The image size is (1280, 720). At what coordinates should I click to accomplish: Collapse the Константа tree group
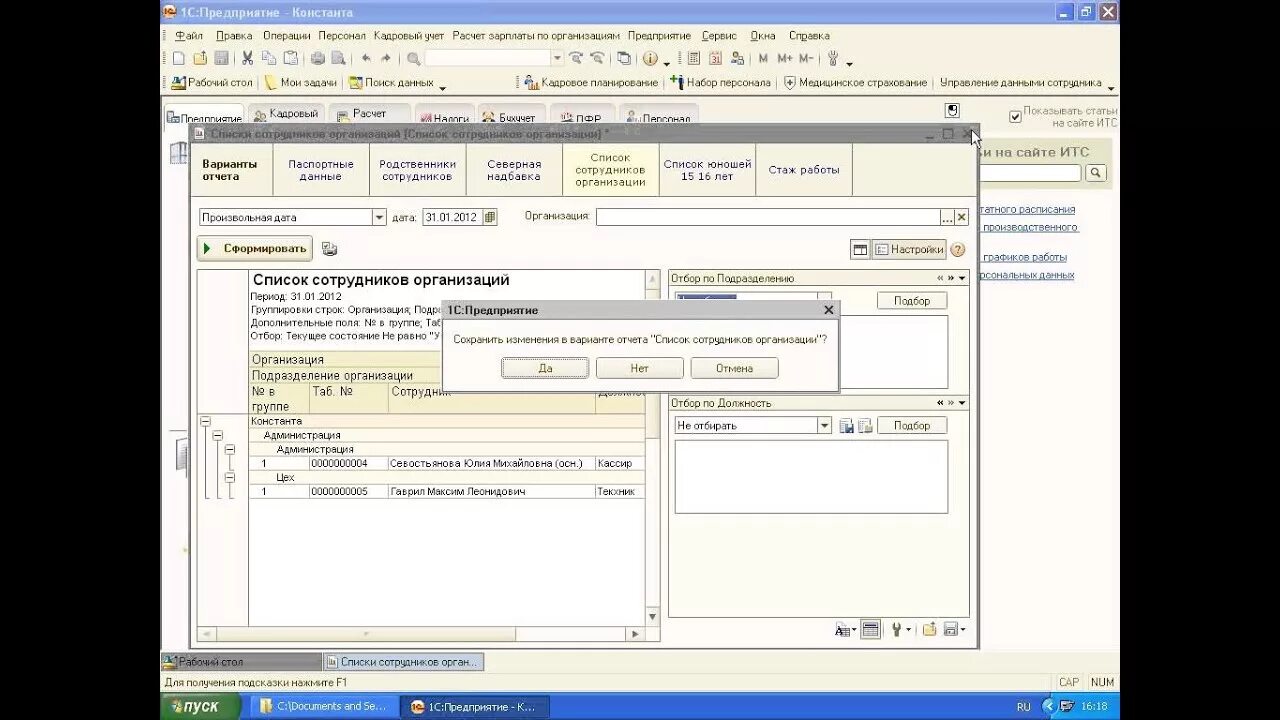tap(205, 422)
